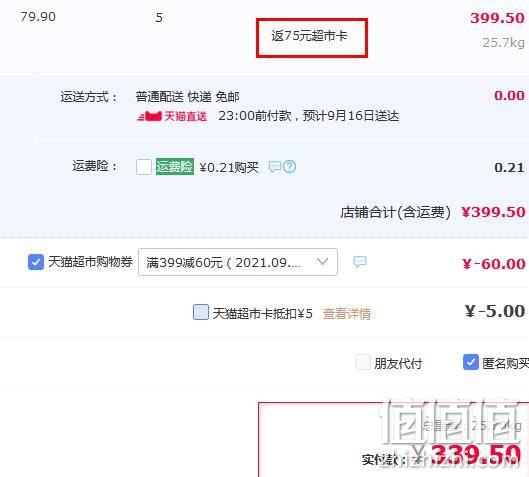Click the 普通配送 快递 免邮 shipping option

[188, 97]
